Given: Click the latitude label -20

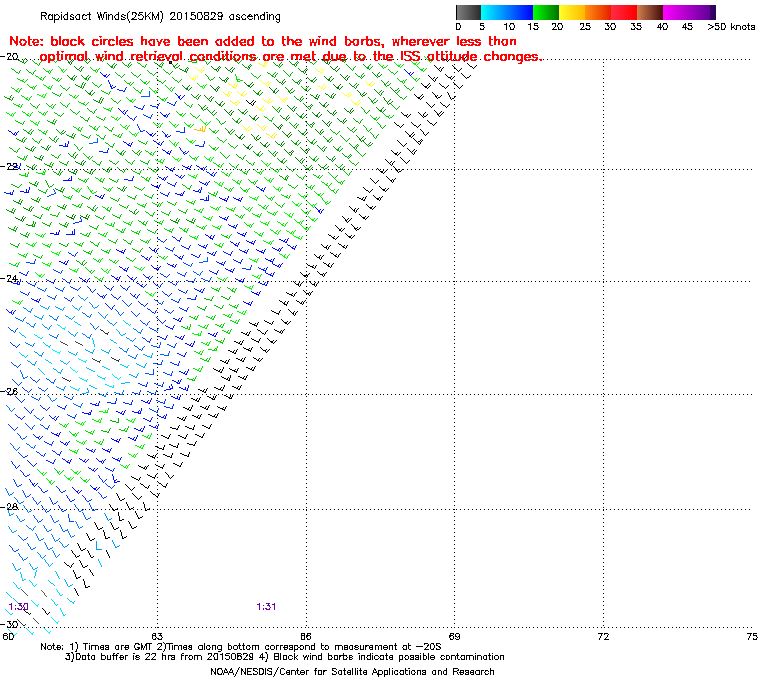Looking at the screenshot, I should (x=9, y=56).
